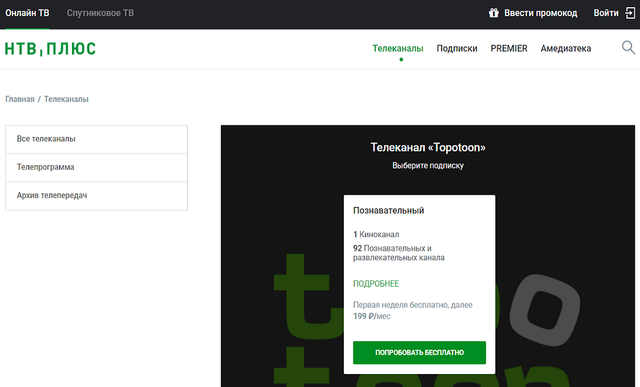Screen dimensions: 640x387
Task: Open search with the magnifier icon
Action: 628,48
